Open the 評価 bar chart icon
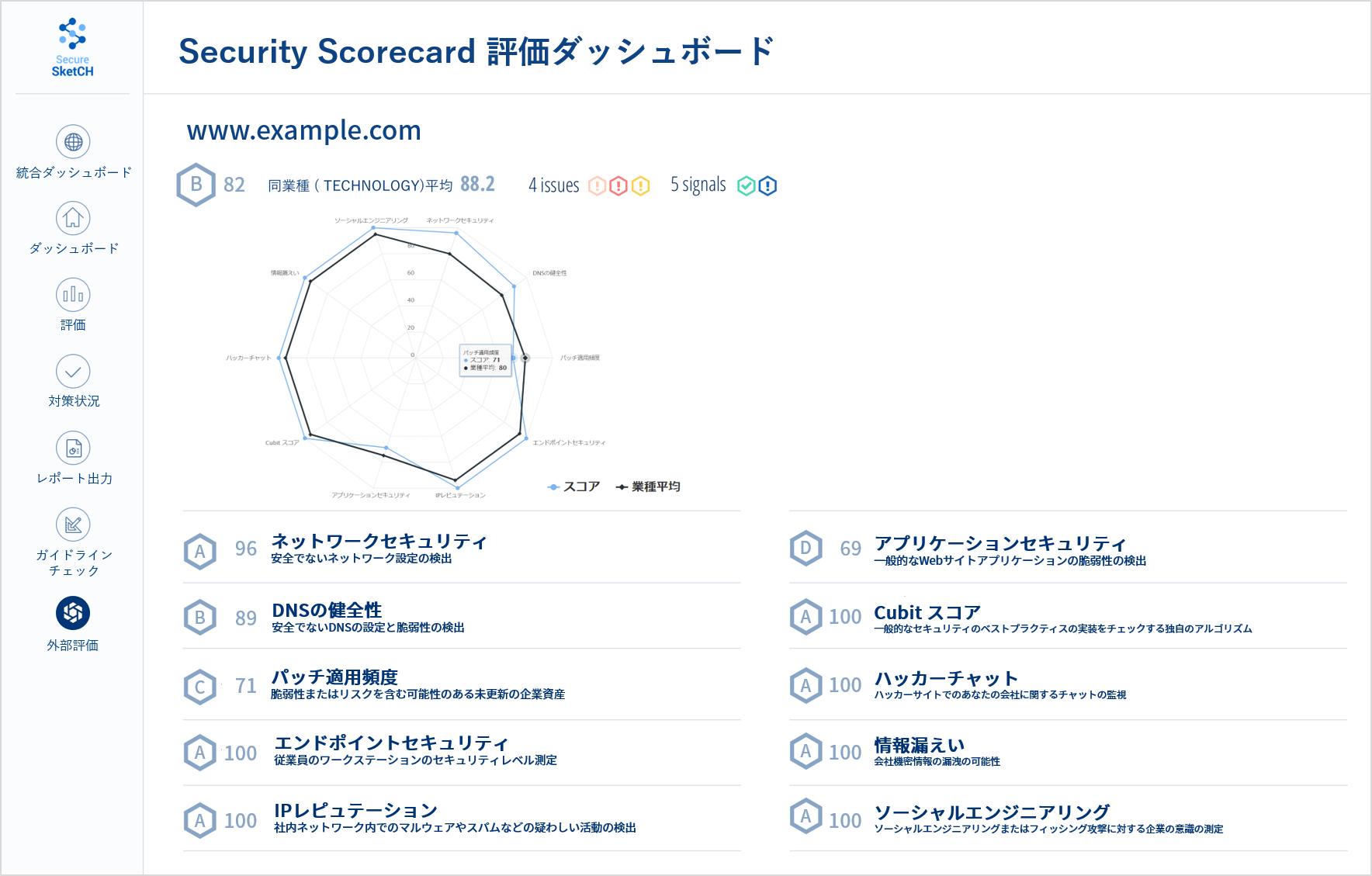1372x876 pixels. click(73, 295)
